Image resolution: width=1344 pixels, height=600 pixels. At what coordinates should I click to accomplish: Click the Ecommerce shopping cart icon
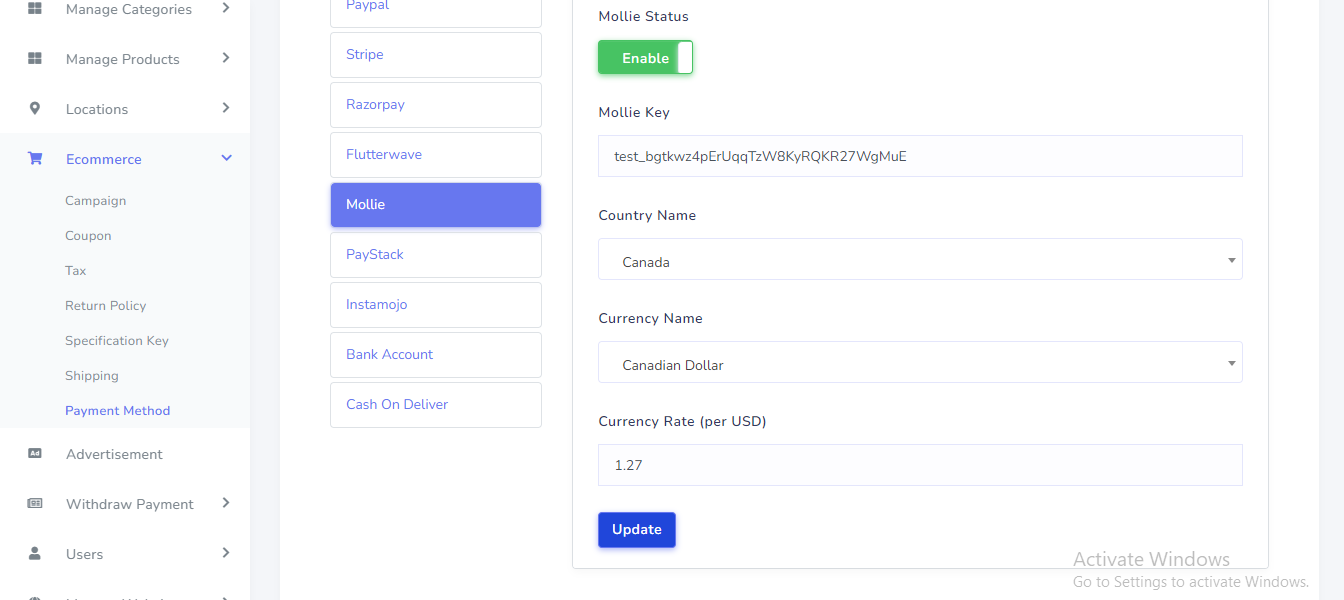35,159
